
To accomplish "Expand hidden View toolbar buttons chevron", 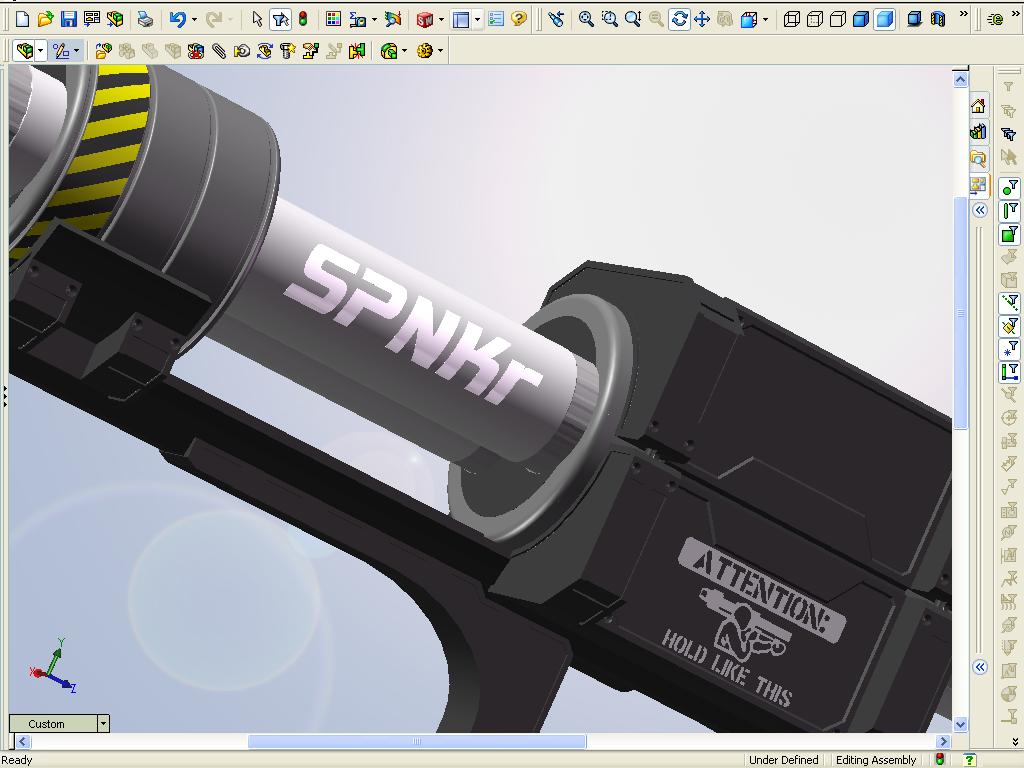I will (x=964, y=13).
